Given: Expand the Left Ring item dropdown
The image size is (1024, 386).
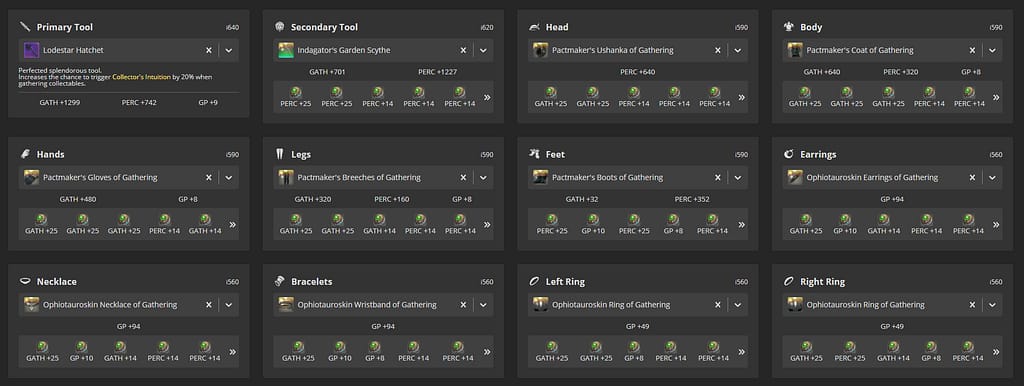Looking at the screenshot, I should click(737, 305).
